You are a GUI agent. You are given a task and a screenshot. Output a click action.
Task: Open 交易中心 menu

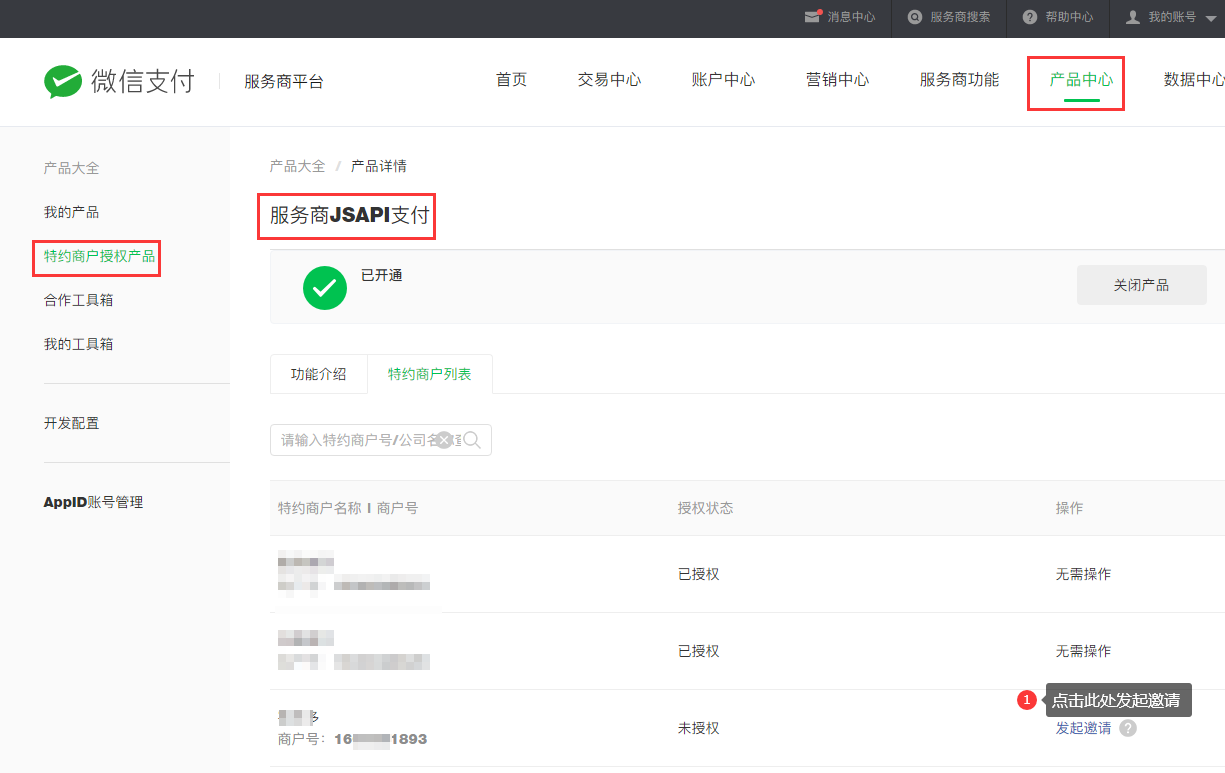(609, 80)
